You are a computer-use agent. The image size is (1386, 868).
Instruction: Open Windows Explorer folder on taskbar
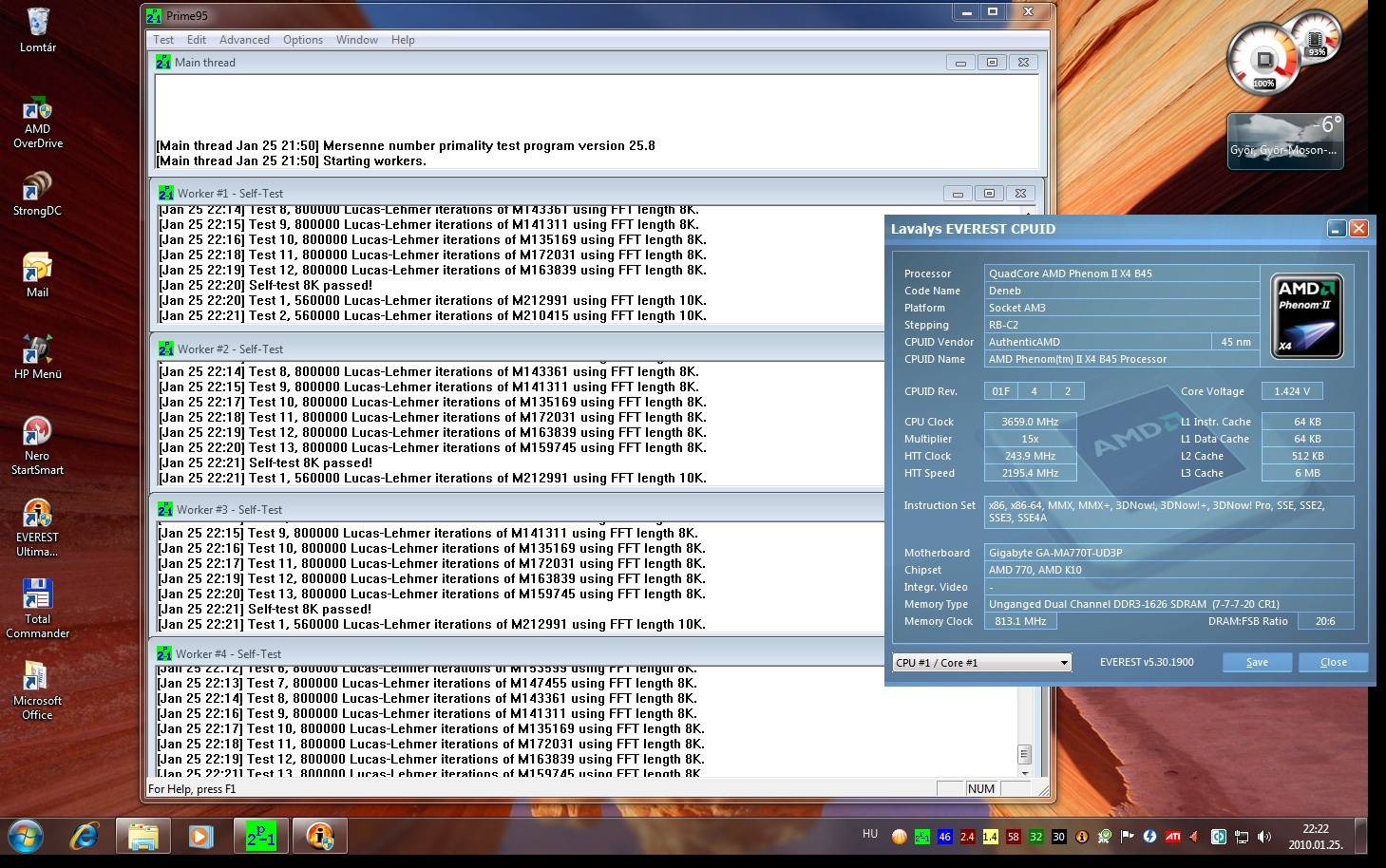142,837
